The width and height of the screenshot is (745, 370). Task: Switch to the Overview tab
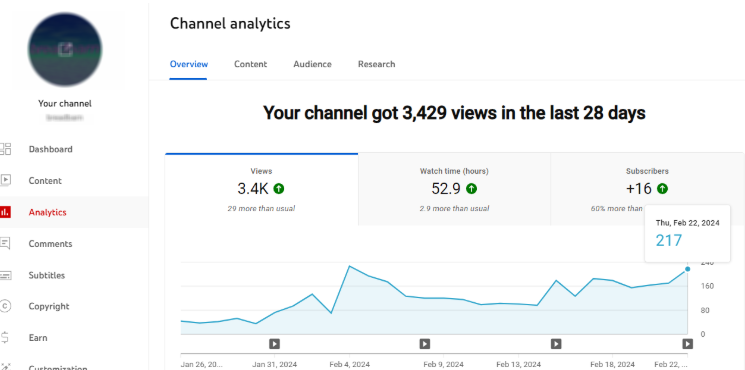click(189, 64)
